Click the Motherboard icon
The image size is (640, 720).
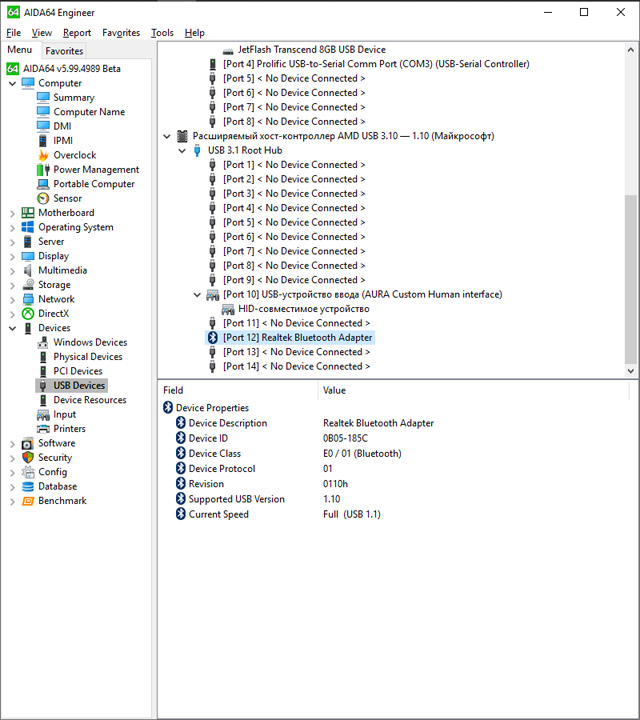click(x=28, y=213)
